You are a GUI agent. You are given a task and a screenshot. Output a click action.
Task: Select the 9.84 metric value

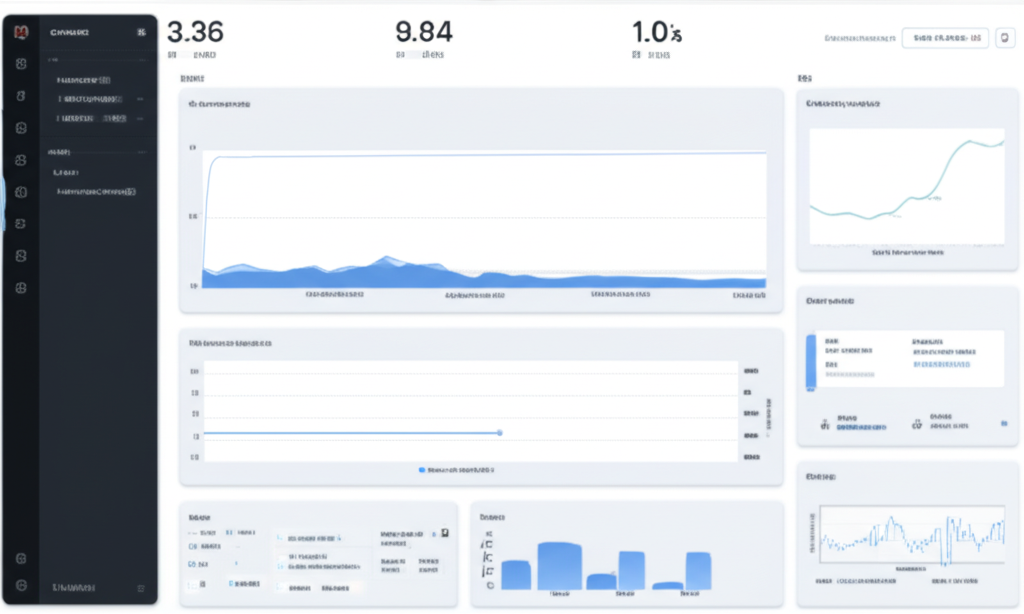(424, 32)
